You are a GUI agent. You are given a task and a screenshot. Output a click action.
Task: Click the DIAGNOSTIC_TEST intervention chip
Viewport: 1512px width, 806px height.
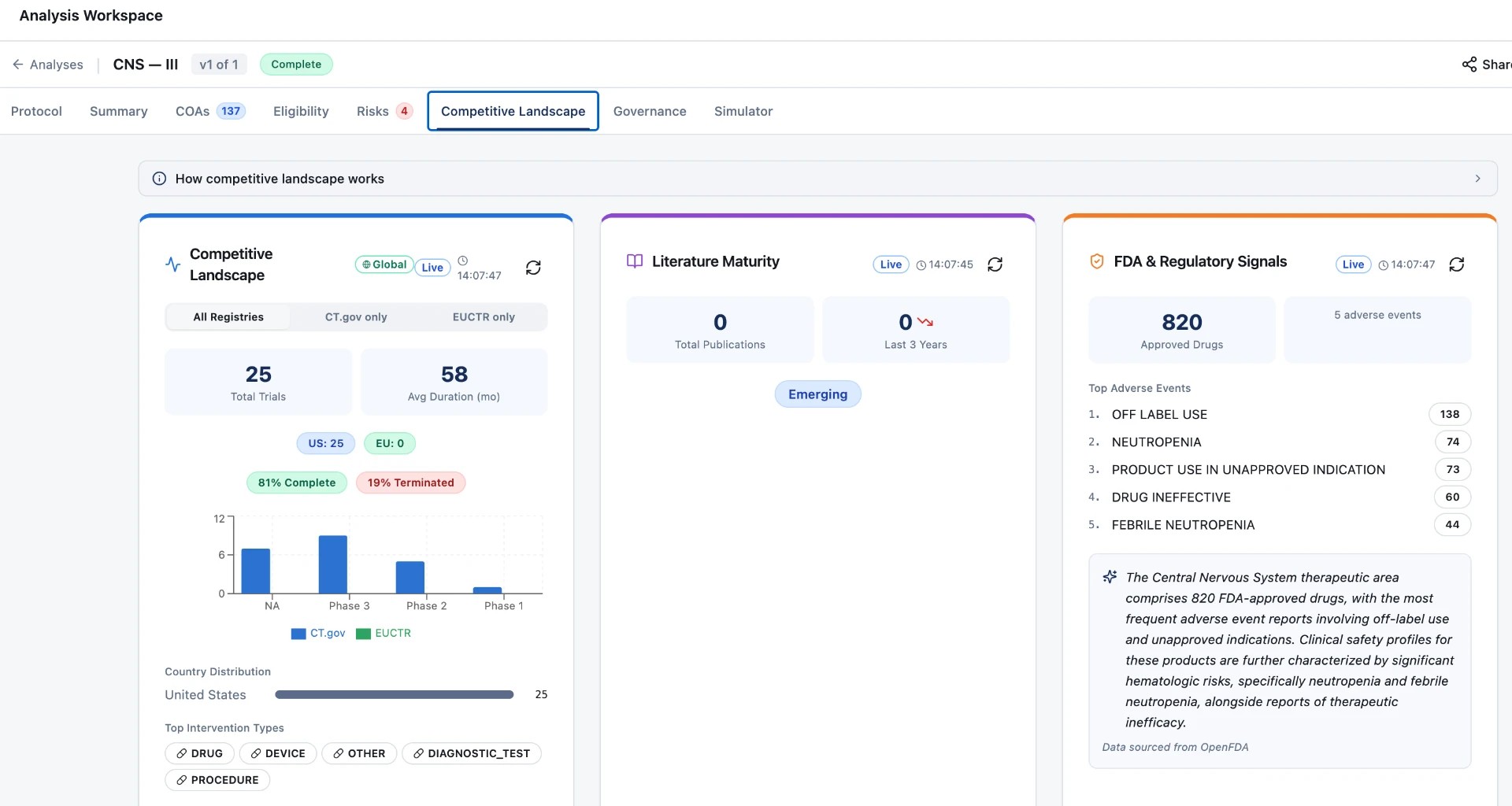472,754
